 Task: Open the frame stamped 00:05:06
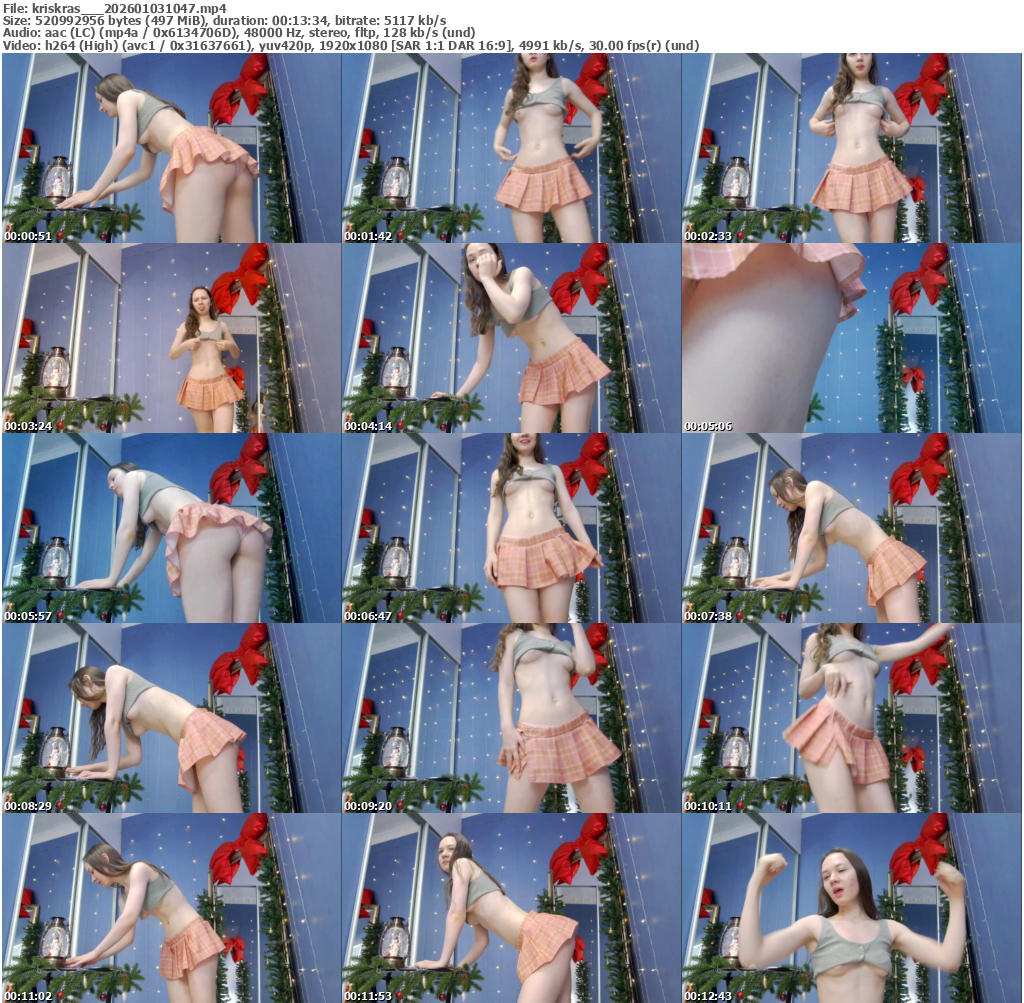tap(852, 338)
